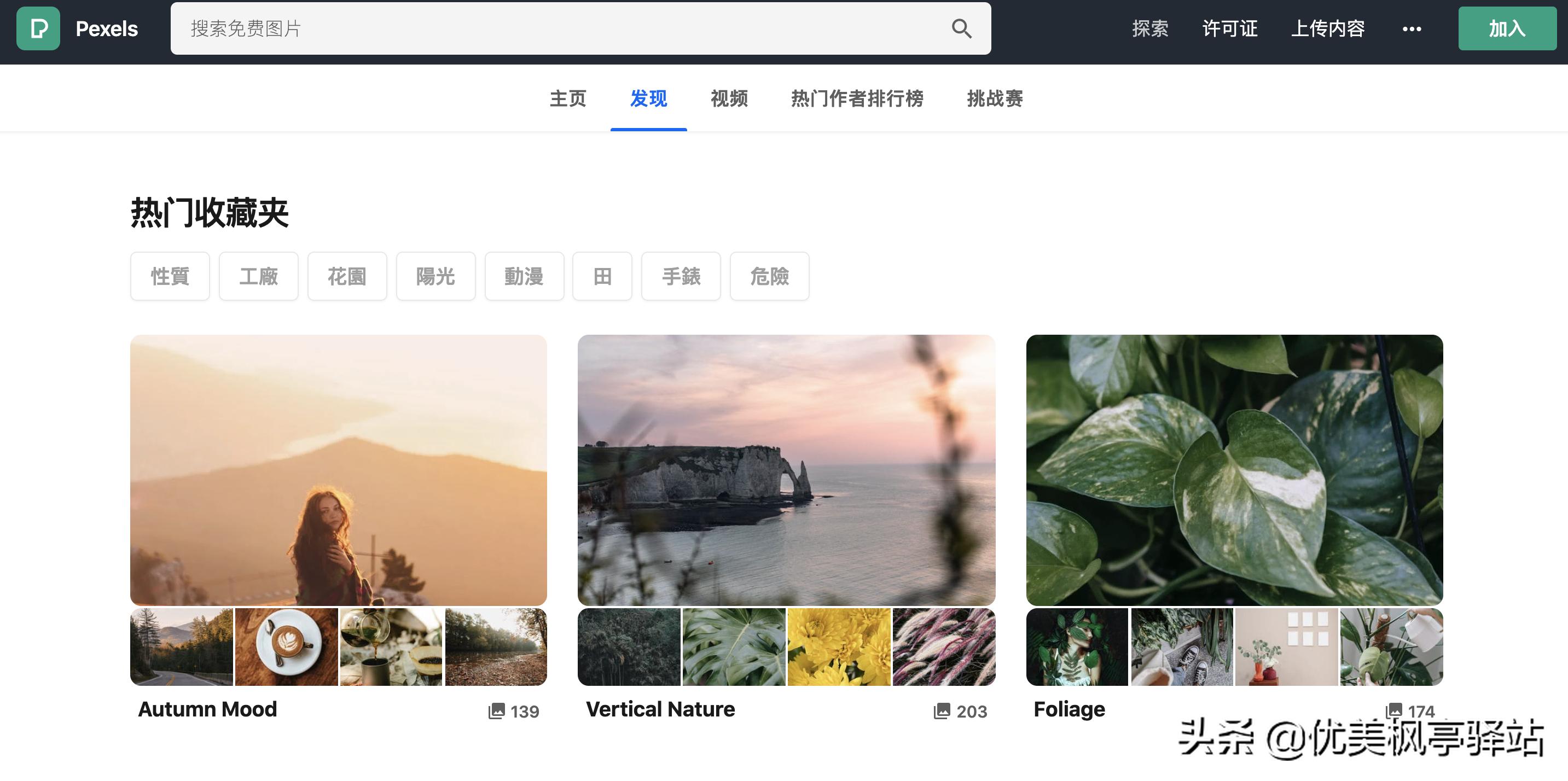The height and width of the screenshot is (781, 1568).
Task: Click photo count icon for Autumn Mood
Action: click(x=497, y=711)
